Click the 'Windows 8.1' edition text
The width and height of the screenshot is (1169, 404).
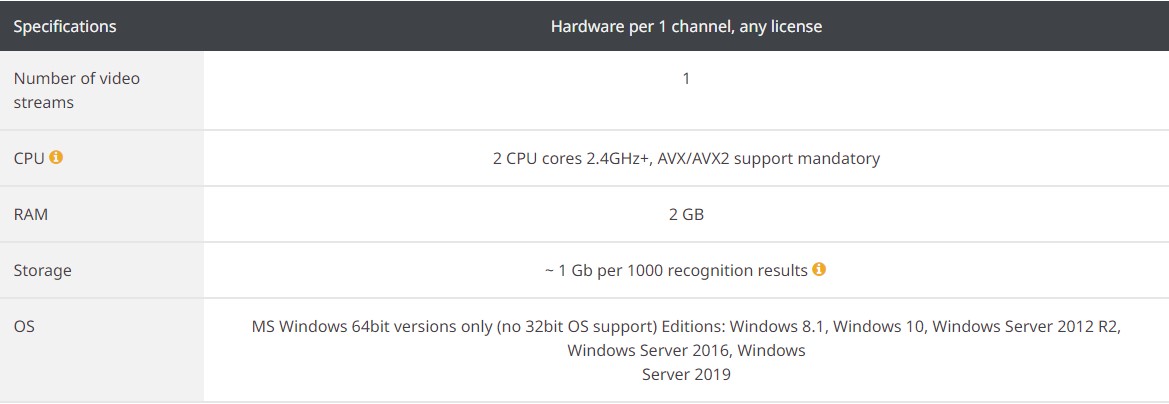pos(779,326)
